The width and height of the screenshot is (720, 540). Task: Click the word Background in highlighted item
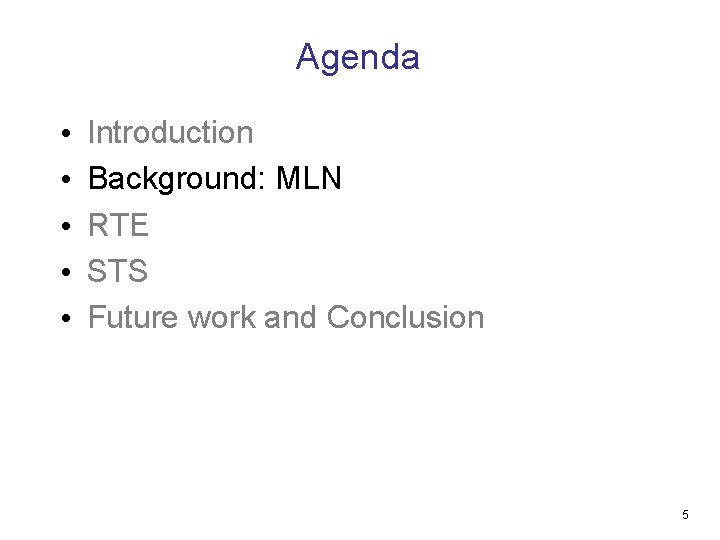point(173,179)
